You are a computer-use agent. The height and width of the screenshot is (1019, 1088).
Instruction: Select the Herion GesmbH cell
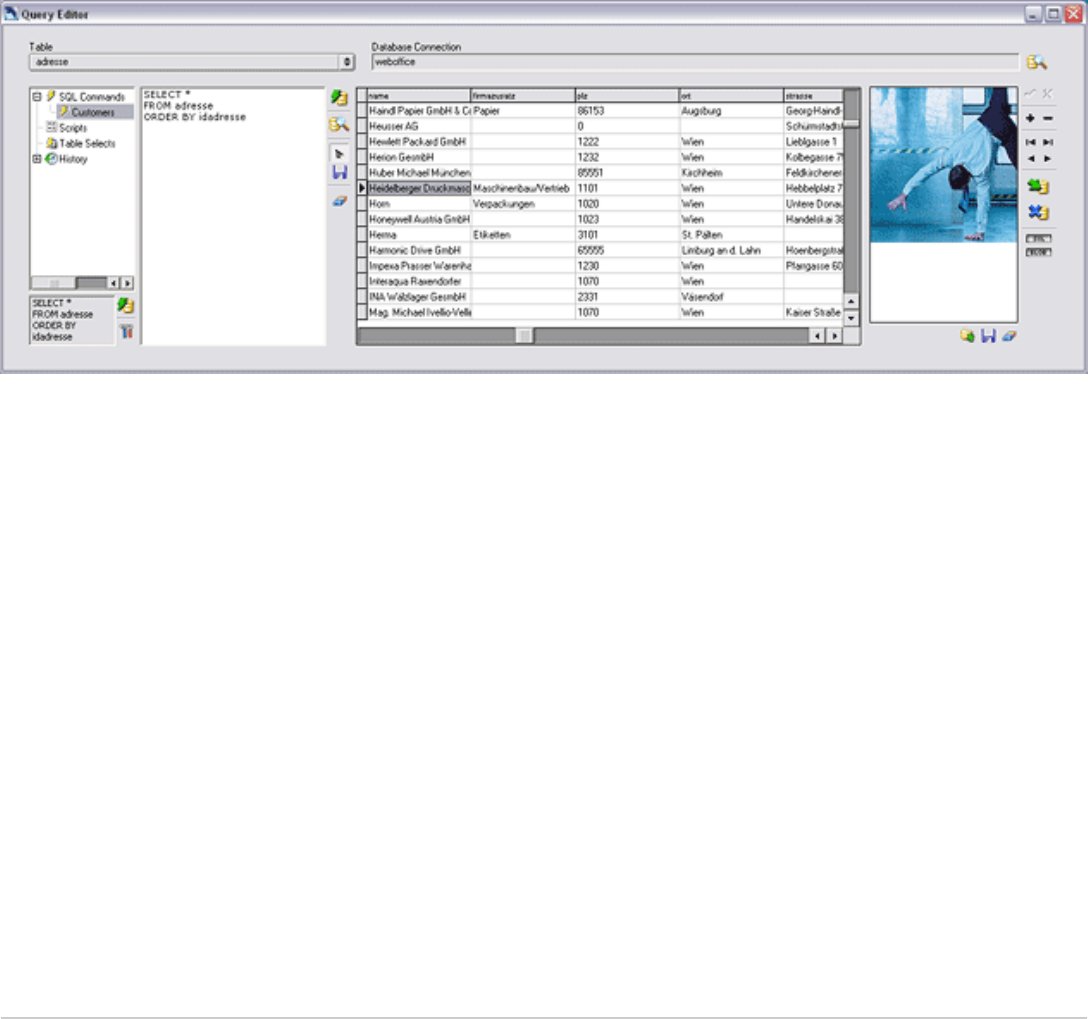419,157
